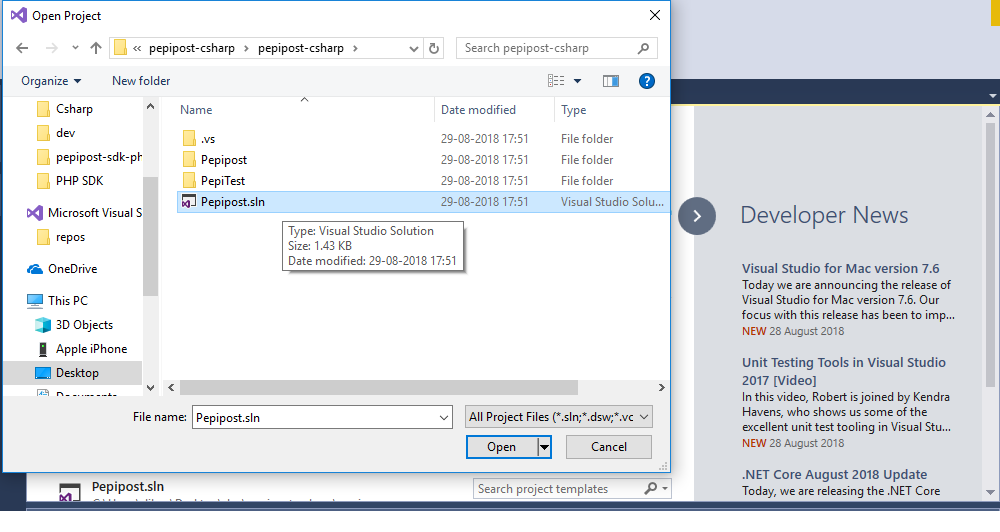
Task: Open search templates dropdown arrow
Action: [x=665, y=489]
